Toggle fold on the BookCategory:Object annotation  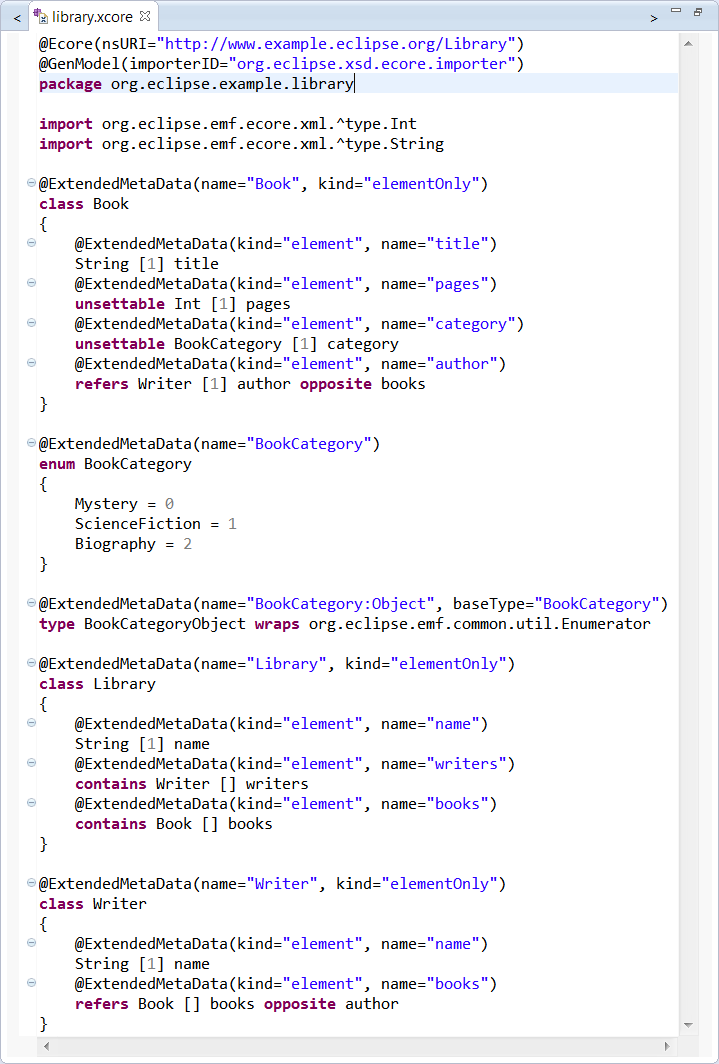coord(31,604)
